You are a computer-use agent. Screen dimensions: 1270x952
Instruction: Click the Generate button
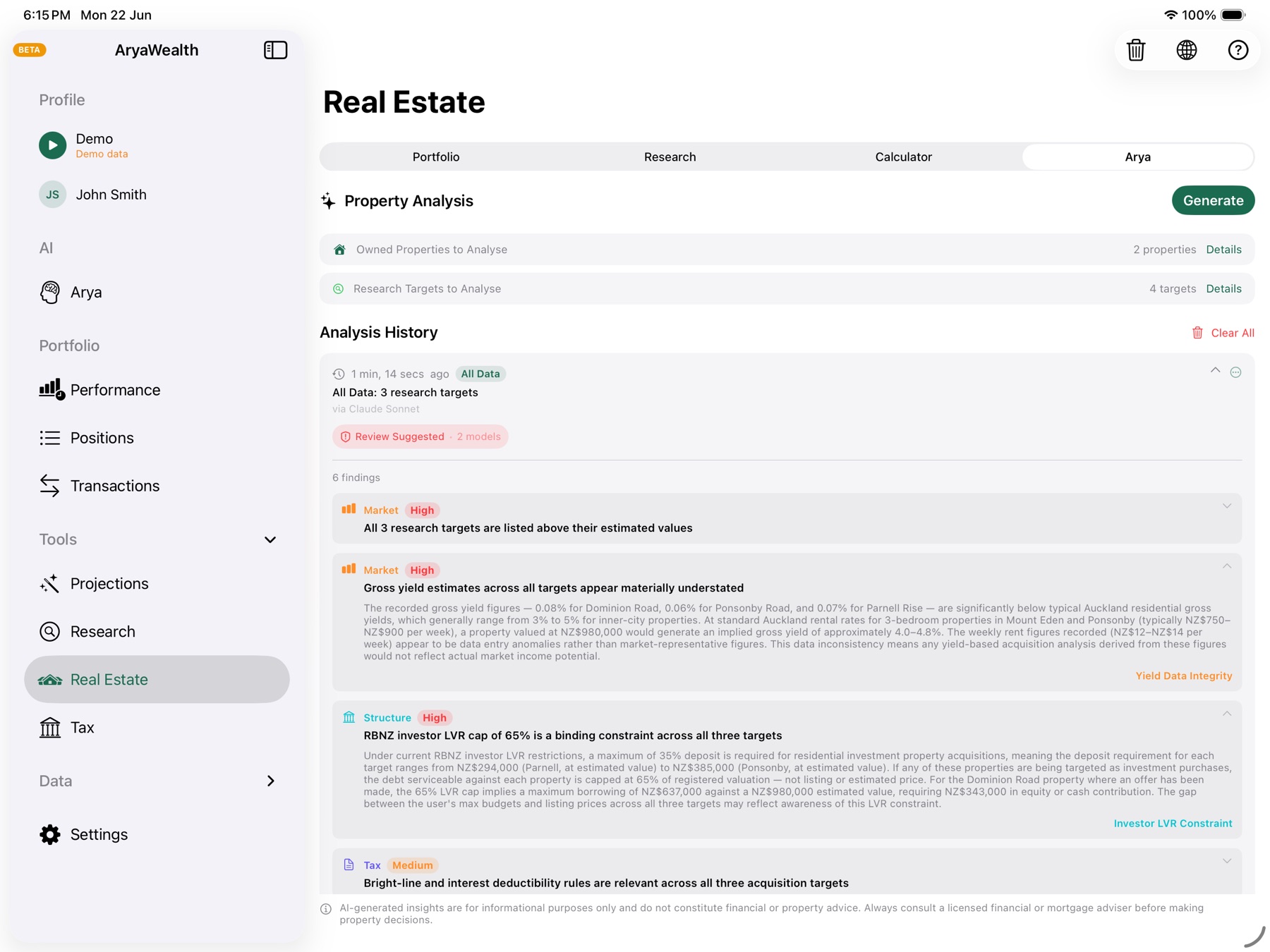click(1213, 200)
